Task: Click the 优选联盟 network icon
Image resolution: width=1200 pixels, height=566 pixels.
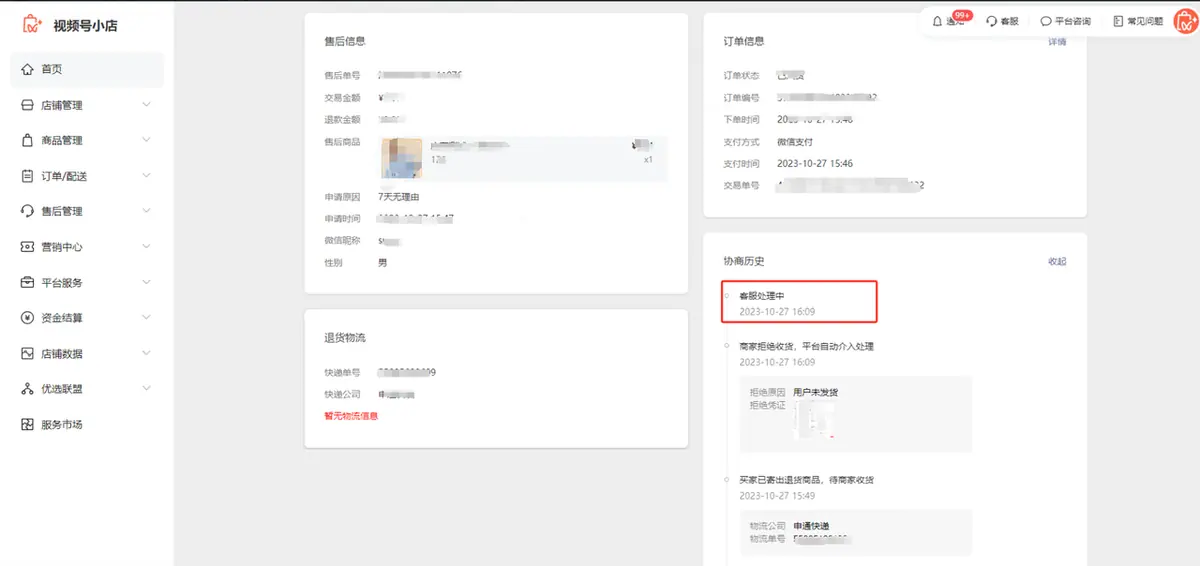Action: [x=28, y=389]
